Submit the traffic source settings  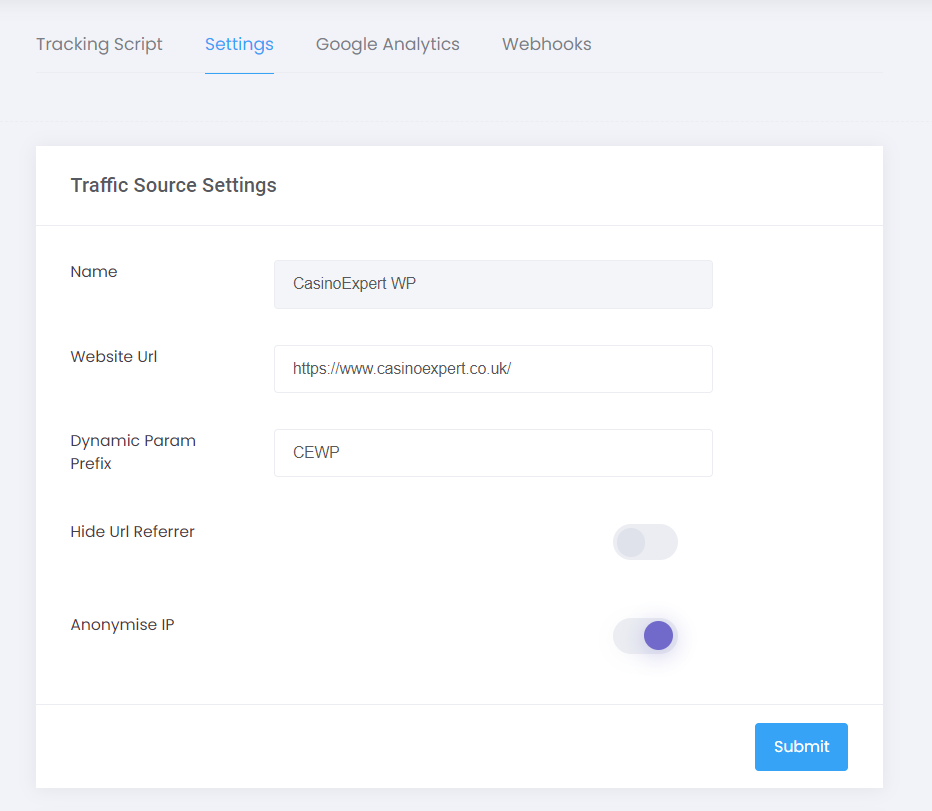pyautogui.click(x=801, y=747)
